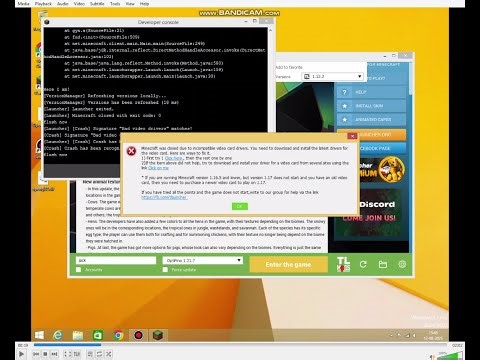480x360 pixels.
Task: Skip to previous media in VLC
Action: tap(36, 354)
